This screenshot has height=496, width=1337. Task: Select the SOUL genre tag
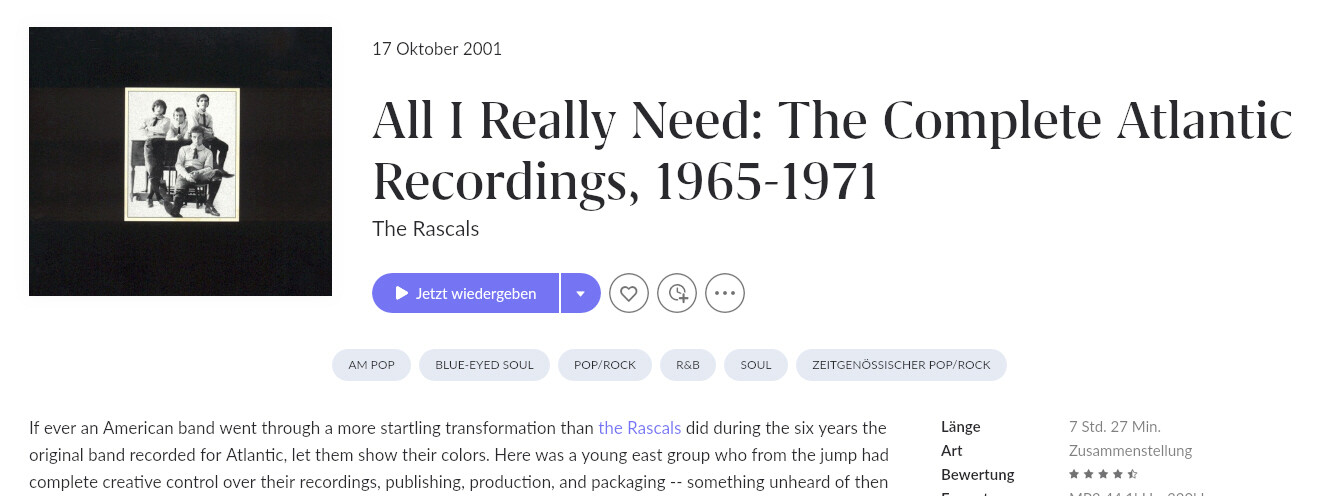(756, 365)
